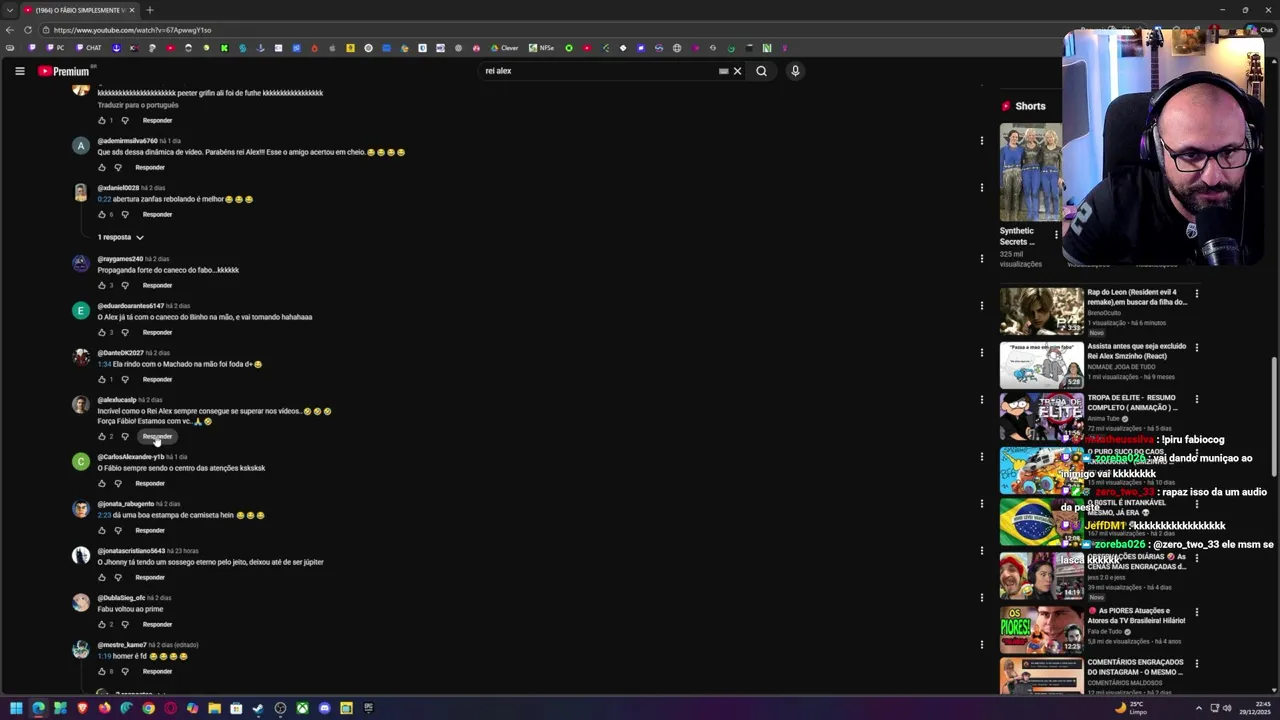Jump to 0:22 timestamp in @xdaniel0028 comment
This screenshot has height=720, width=1280.
tap(104, 199)
